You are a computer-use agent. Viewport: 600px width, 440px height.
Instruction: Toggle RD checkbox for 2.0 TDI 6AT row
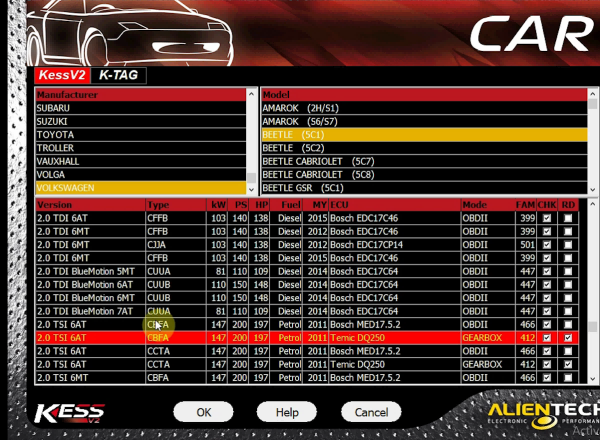568,218
